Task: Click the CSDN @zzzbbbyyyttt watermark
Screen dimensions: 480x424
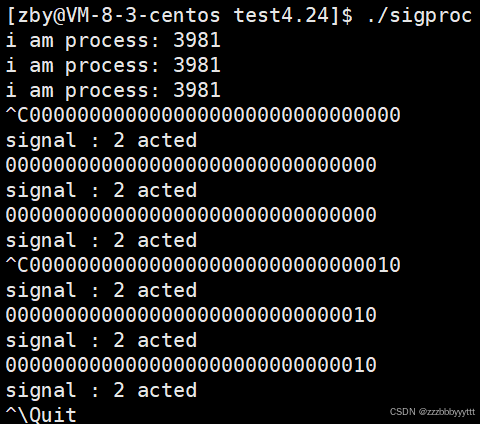Action: pyautogui.click(x=432, y=412)
